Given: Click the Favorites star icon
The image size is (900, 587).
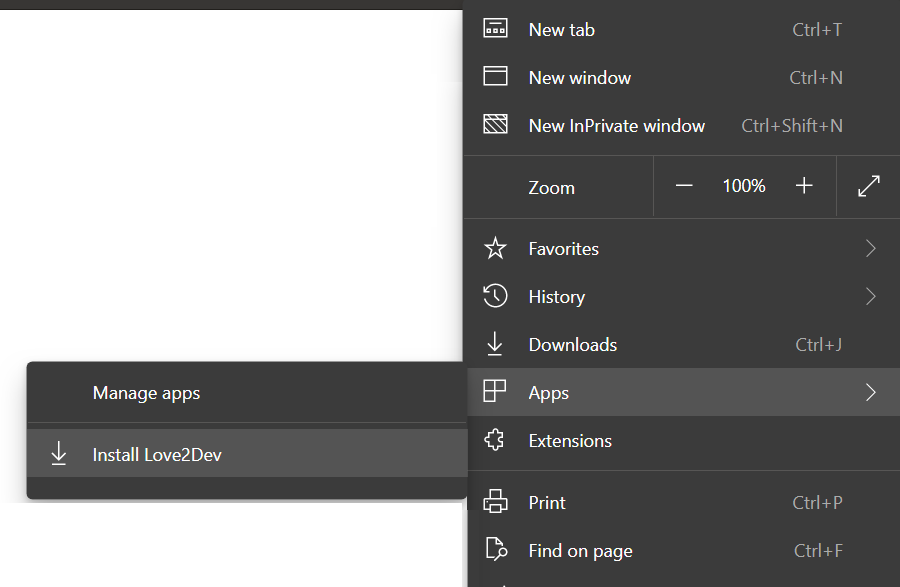Looking at the screenshot, I should point(495,248).
